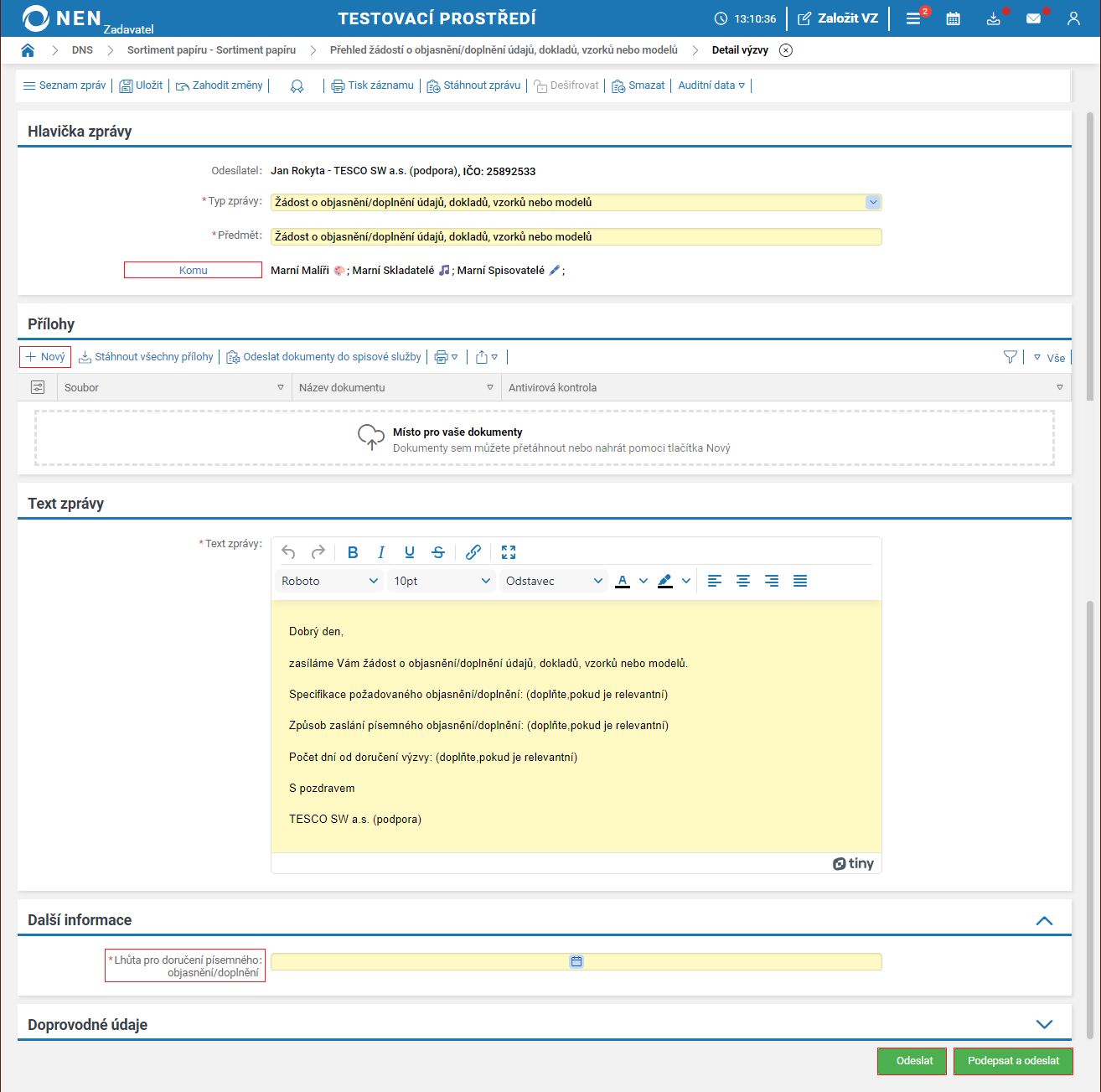Image resolution: width=1101 pixels, height=1092 pixels.
Task: Open downloads icon in top header
Action: click(x=994, y=18)
